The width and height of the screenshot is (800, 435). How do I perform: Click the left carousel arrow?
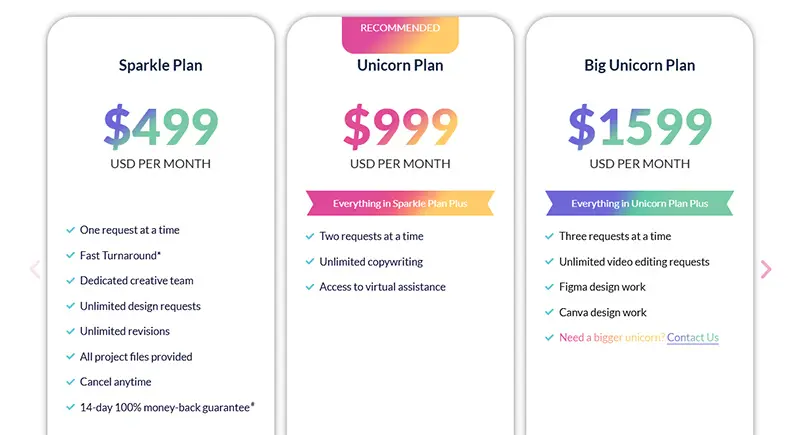[34, 269]
